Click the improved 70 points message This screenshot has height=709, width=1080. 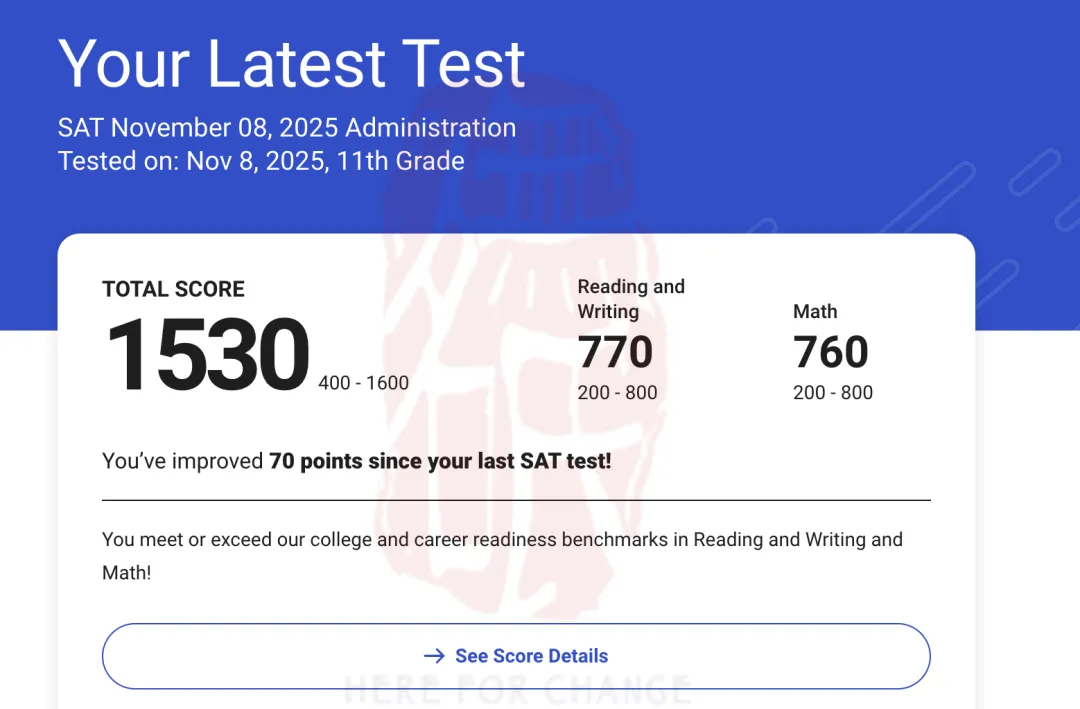click(x=356, y=461)
